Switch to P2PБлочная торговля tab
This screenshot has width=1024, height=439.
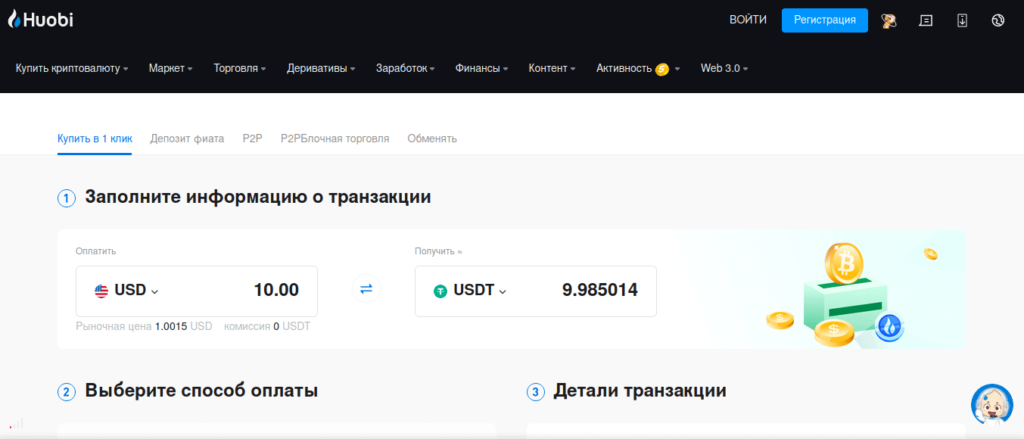click(335, 138)
